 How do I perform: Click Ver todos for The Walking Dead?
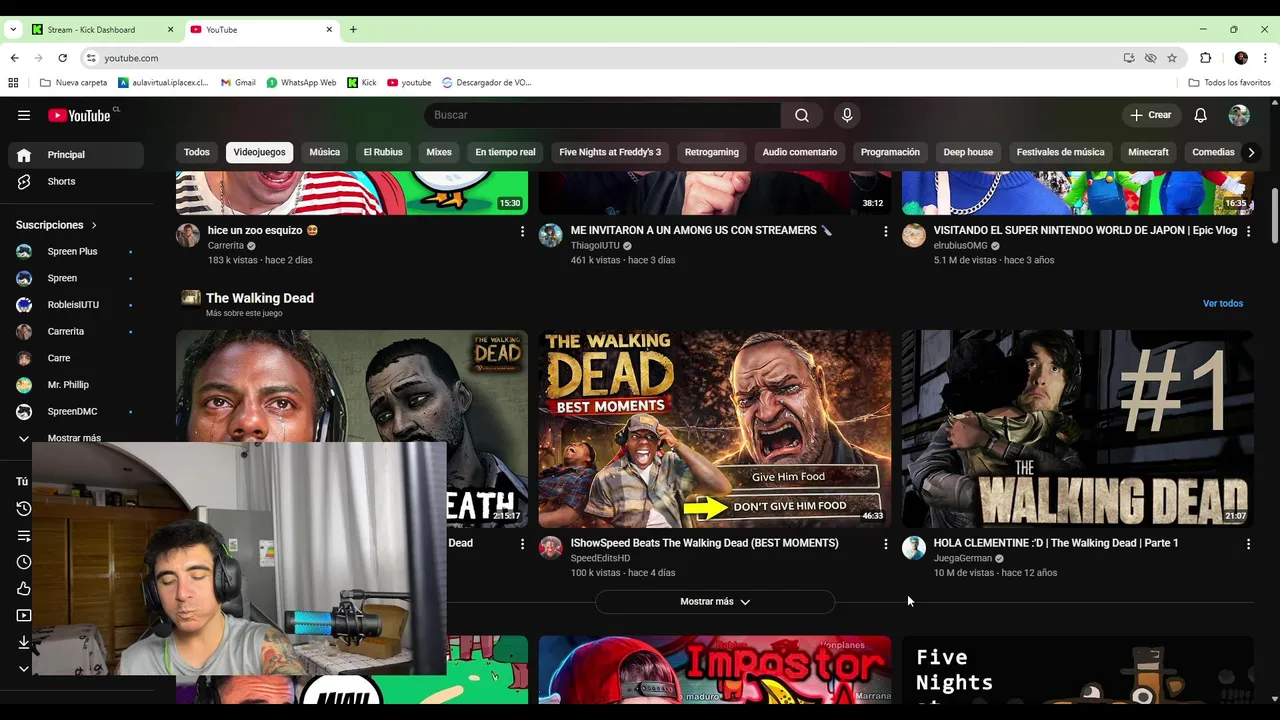[x=1223, y=303]
